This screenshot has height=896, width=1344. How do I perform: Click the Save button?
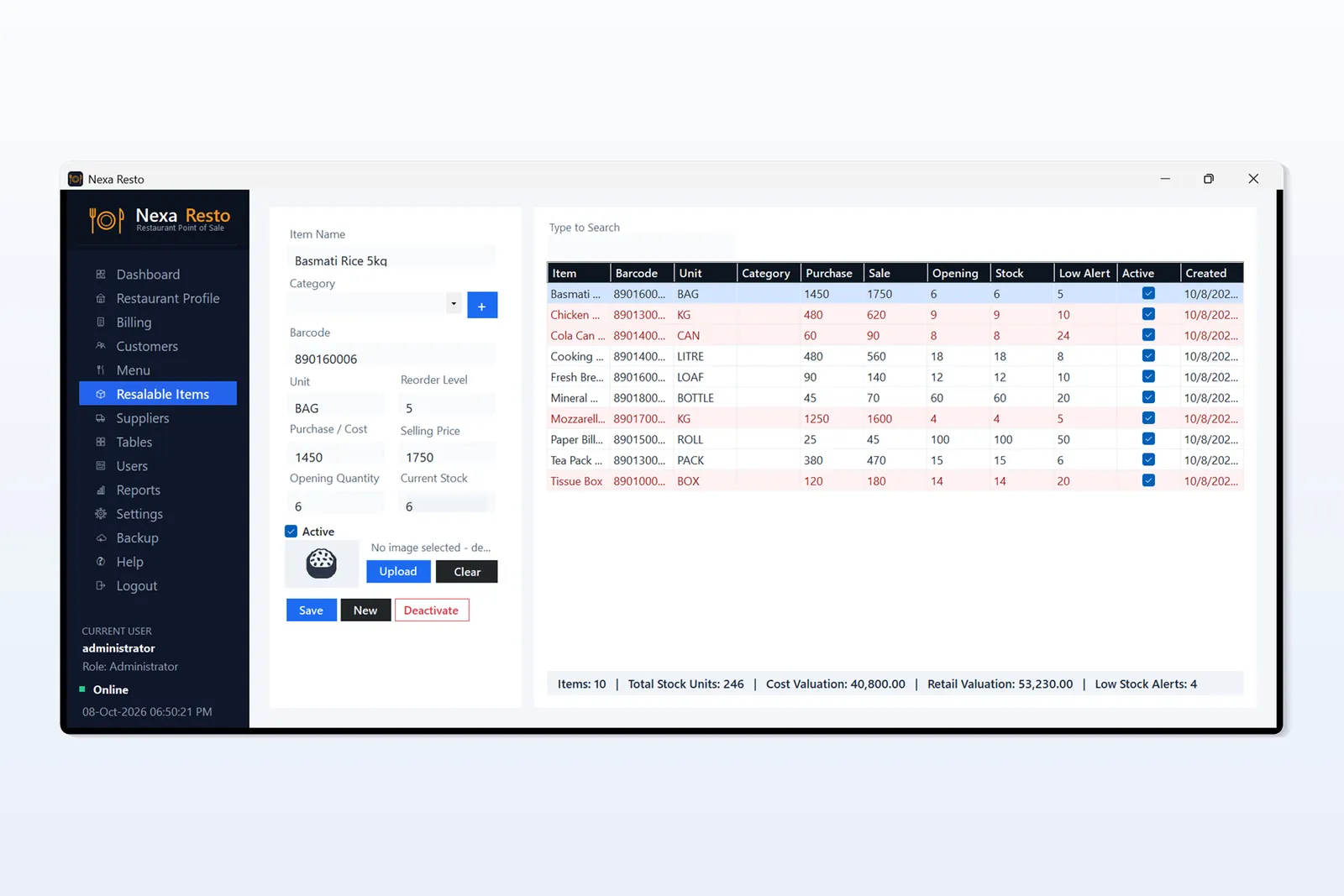tap(311, 610)
